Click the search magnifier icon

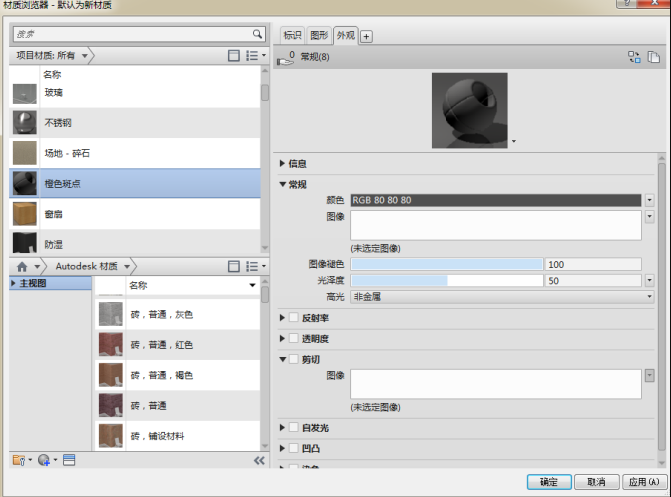(x=257, y=34)
